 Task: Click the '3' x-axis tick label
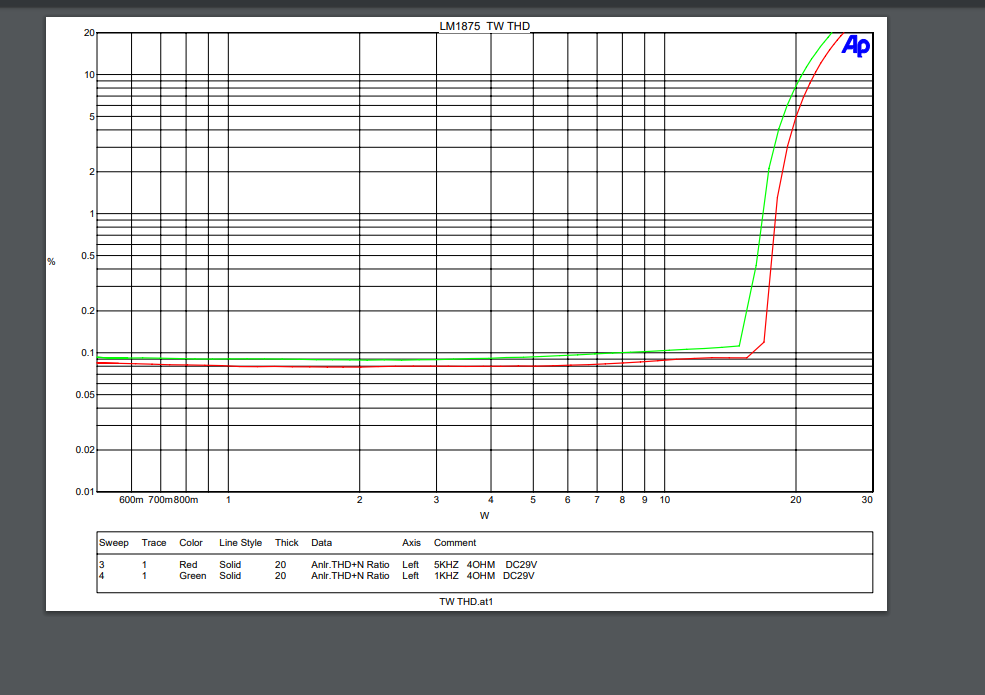436,500
